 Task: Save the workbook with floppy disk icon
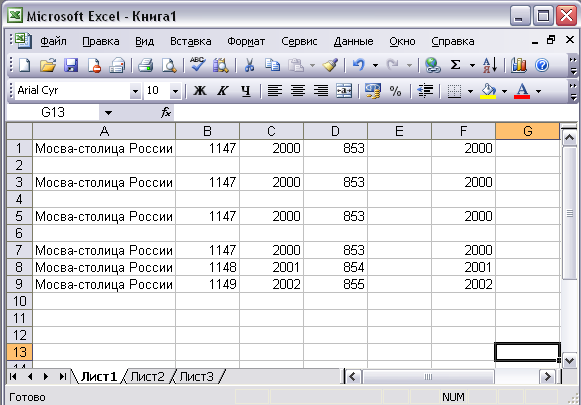pos(71,65)
